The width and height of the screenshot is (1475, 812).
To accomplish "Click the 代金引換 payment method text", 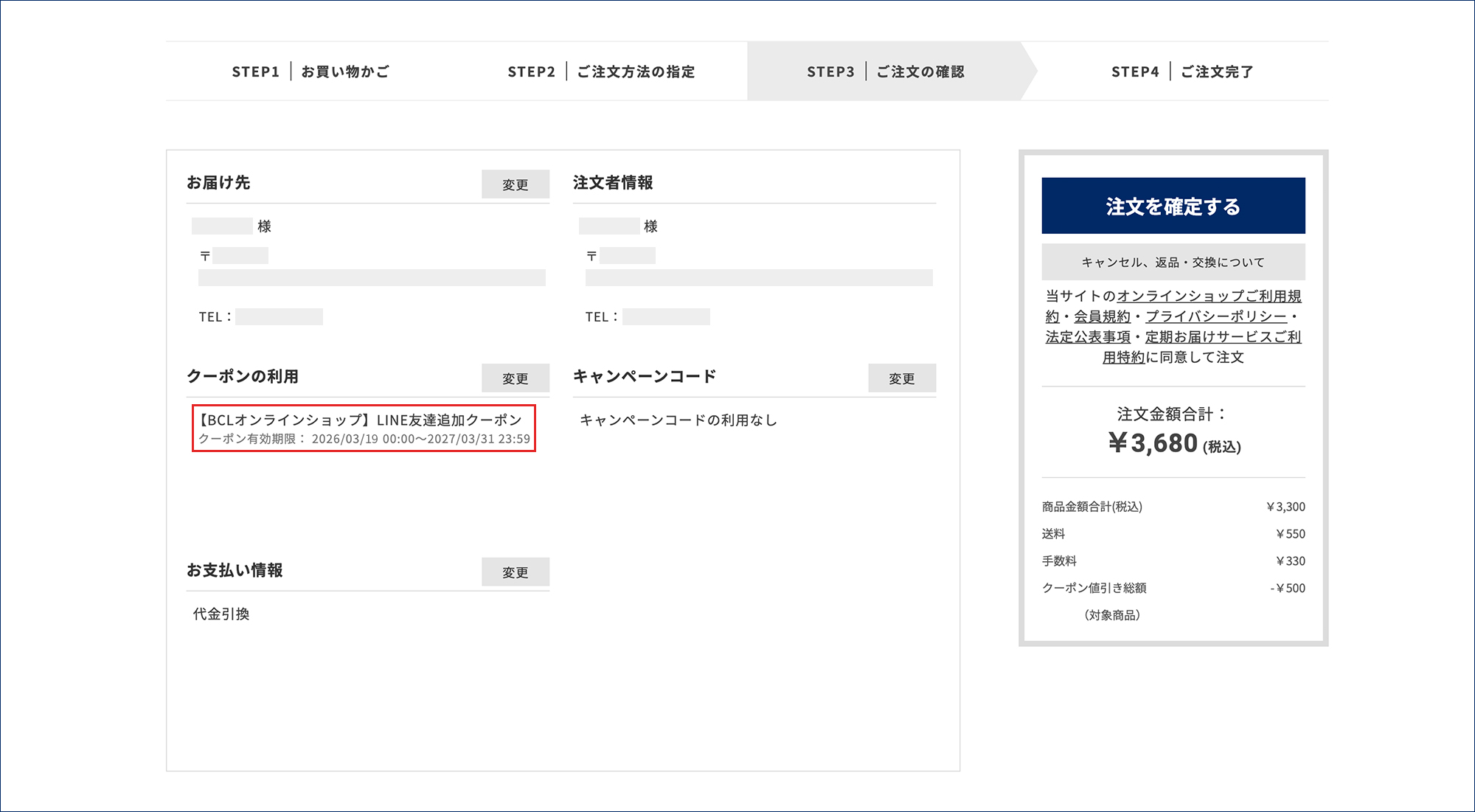I will click(221, 614).
